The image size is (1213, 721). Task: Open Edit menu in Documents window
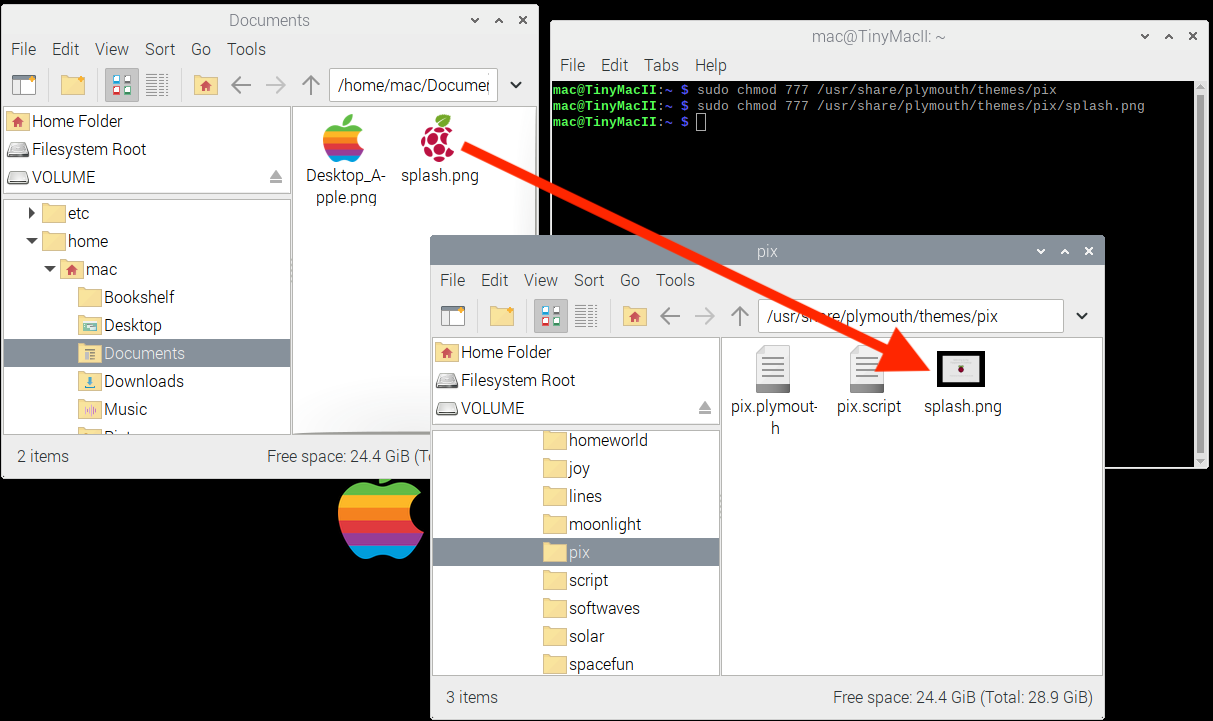pos(66,49)
